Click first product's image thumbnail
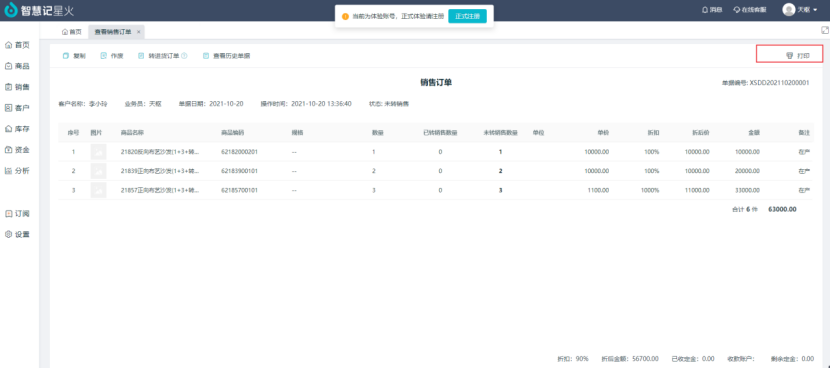The height and width of the screenshot is (368, 830). [x=98, y=152]
